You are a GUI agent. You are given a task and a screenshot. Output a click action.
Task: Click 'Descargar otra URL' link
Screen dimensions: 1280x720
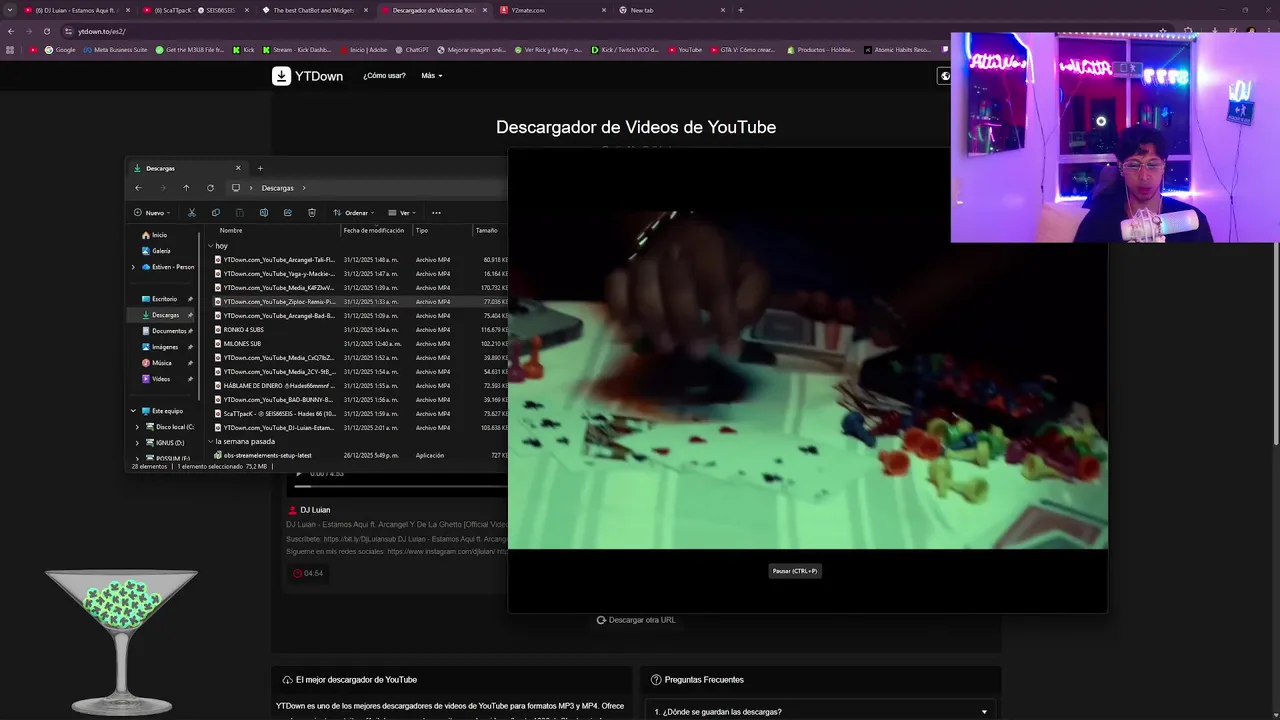(636, 620)
